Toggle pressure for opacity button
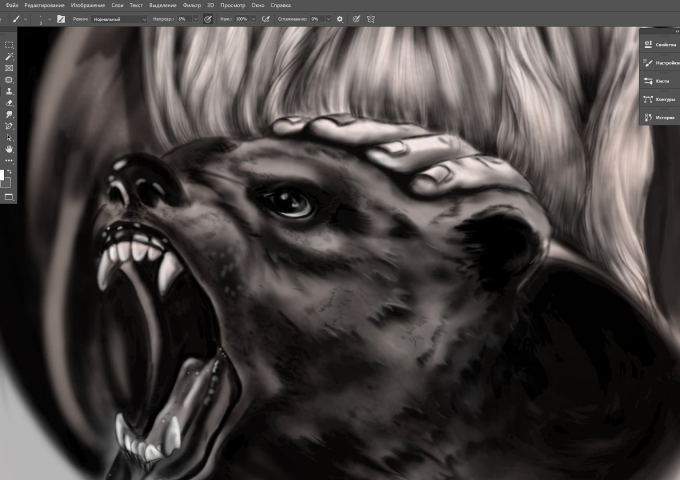 pyautogui.click(x=208, y=19)
